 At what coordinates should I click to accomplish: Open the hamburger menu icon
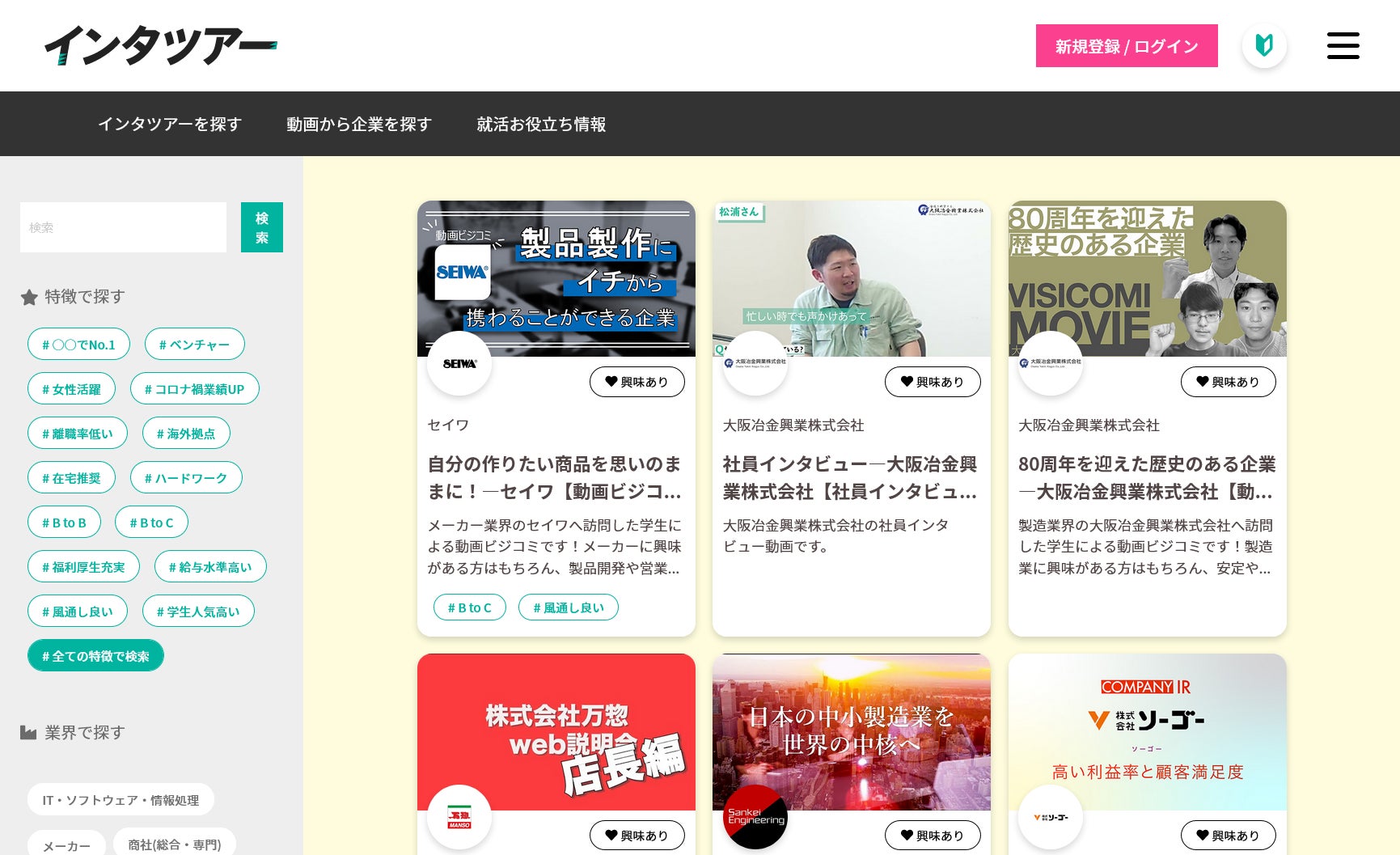[x=1343, y=45]
